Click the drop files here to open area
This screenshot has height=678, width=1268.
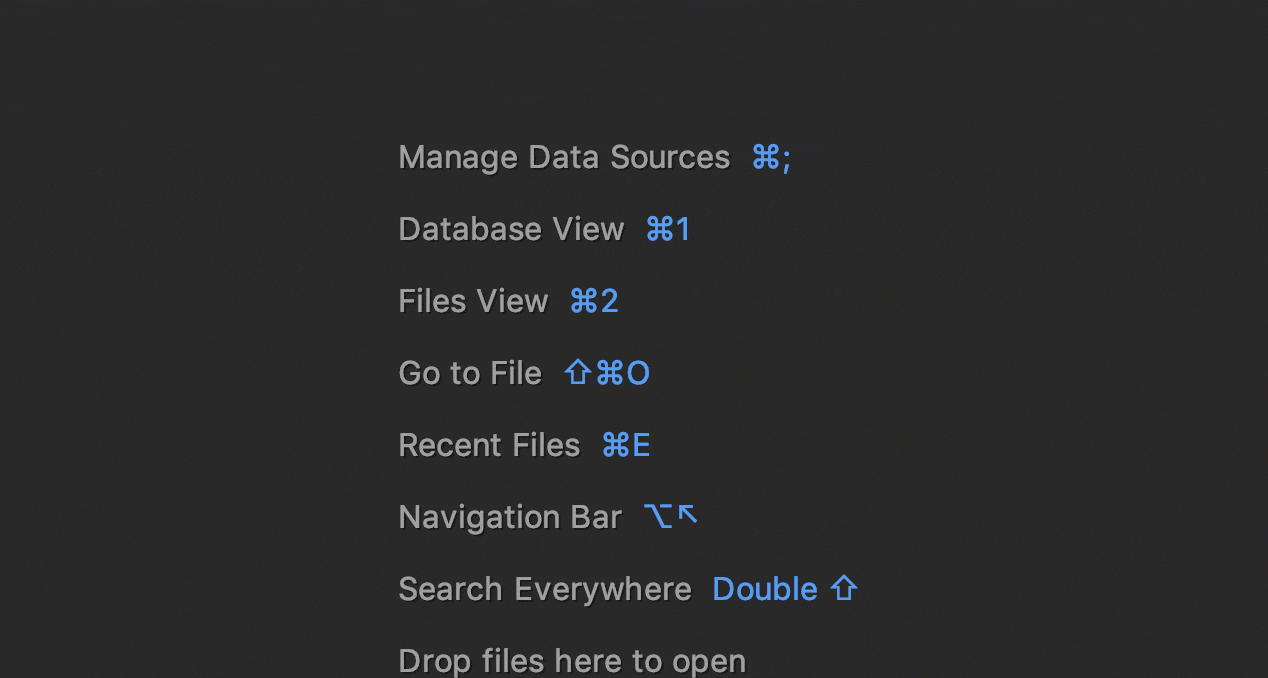pyautogui.click(x=571, y=660)
